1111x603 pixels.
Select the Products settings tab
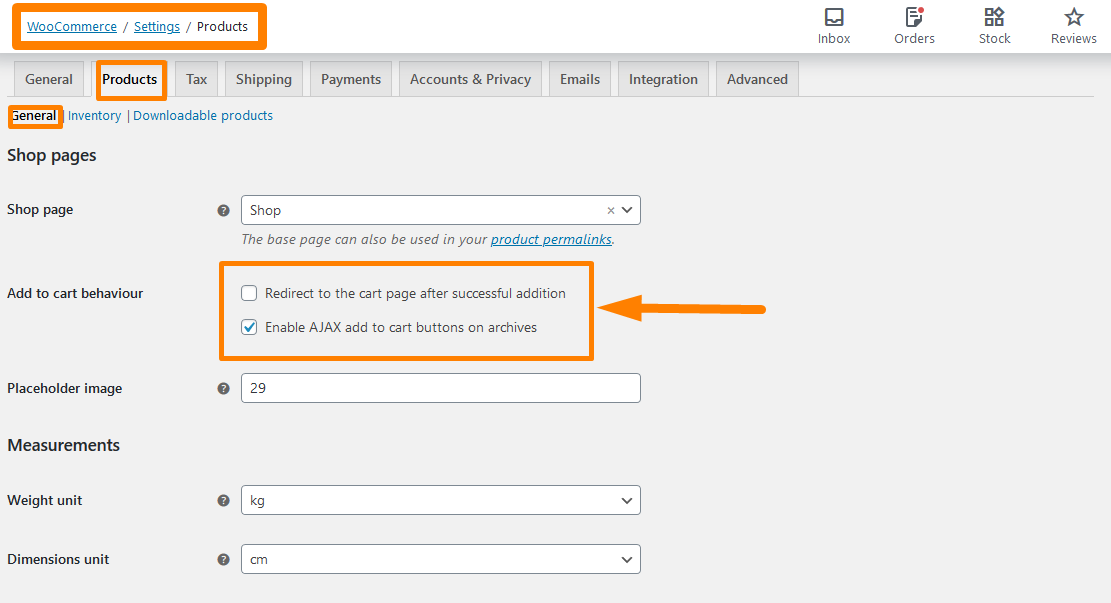tap(130, 79)
